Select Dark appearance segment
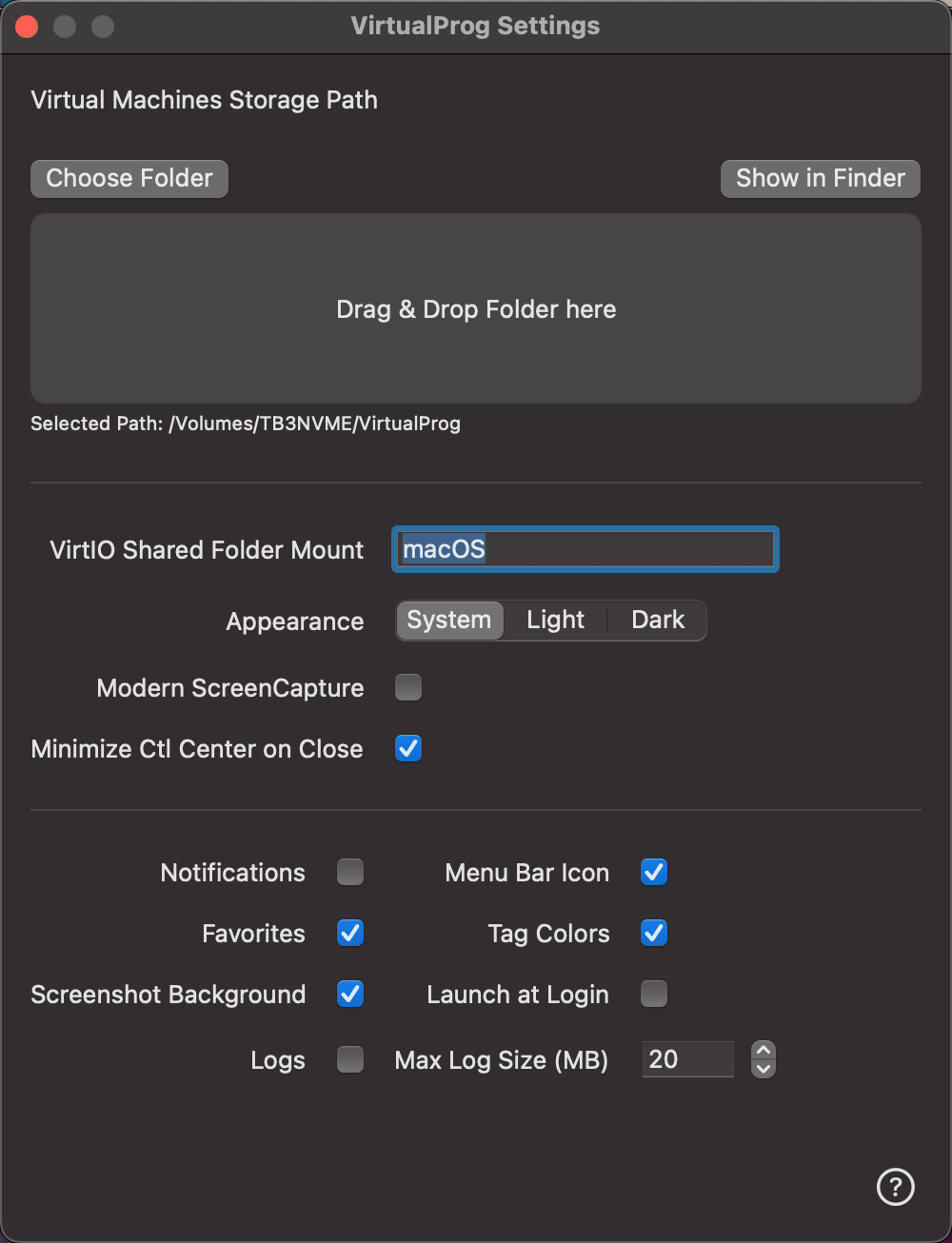Image resolution: width=952 pixels, height=1243 pixels. pos(658,621)
